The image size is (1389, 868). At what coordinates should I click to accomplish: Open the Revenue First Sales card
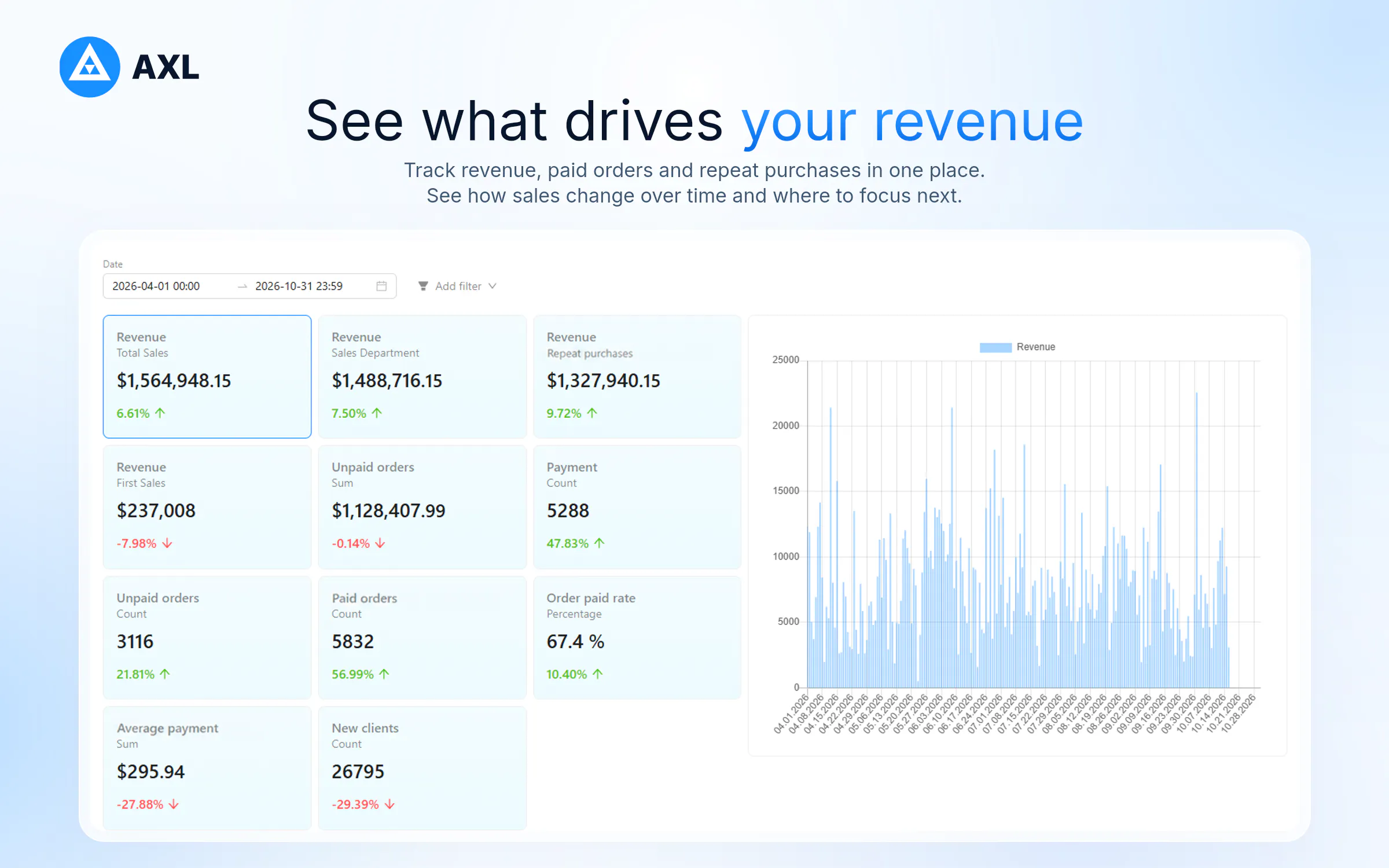(207, 507)
